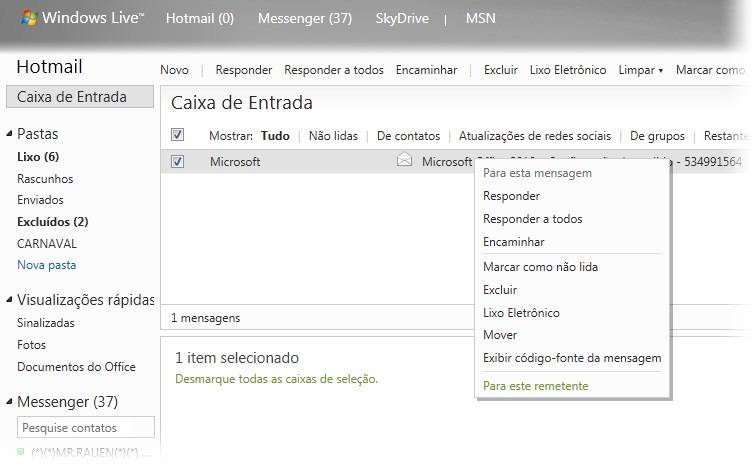Image resolution: width=755 pixels, height=467 pixels.
Task: Click Desmarque todas as caixas de seleção
Action: (x=276, y=379)
